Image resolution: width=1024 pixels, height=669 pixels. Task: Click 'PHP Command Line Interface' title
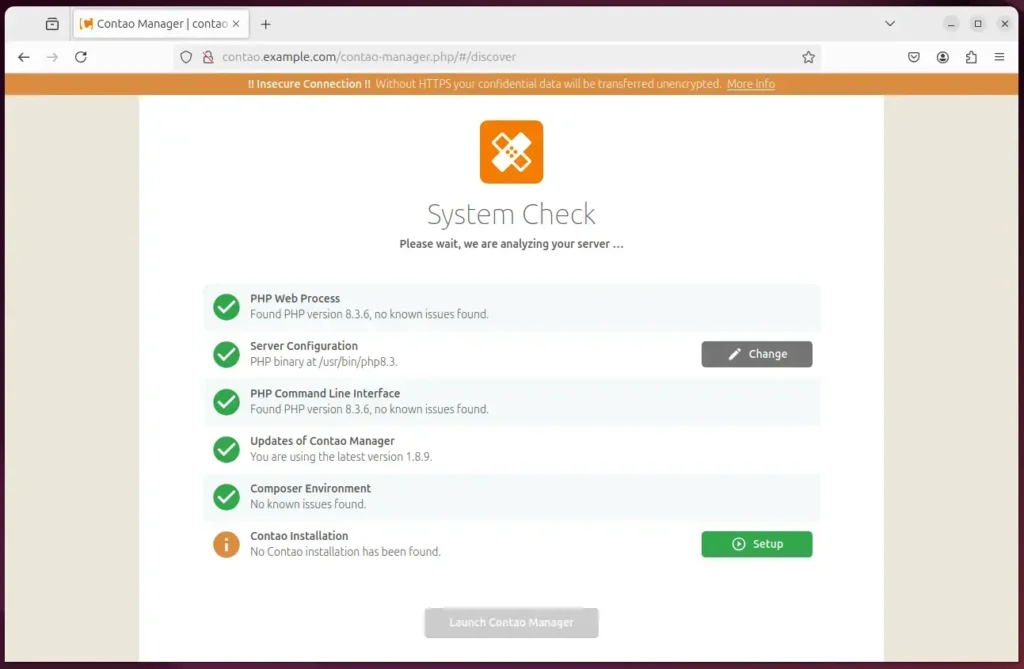pos(325,393)
